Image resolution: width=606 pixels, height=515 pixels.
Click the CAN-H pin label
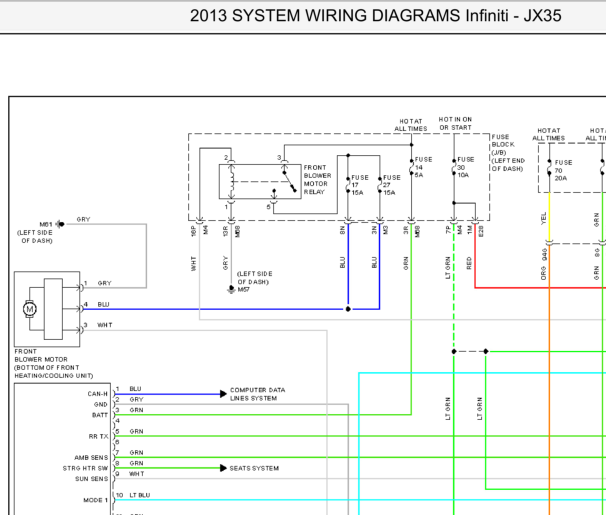point(97,394)
